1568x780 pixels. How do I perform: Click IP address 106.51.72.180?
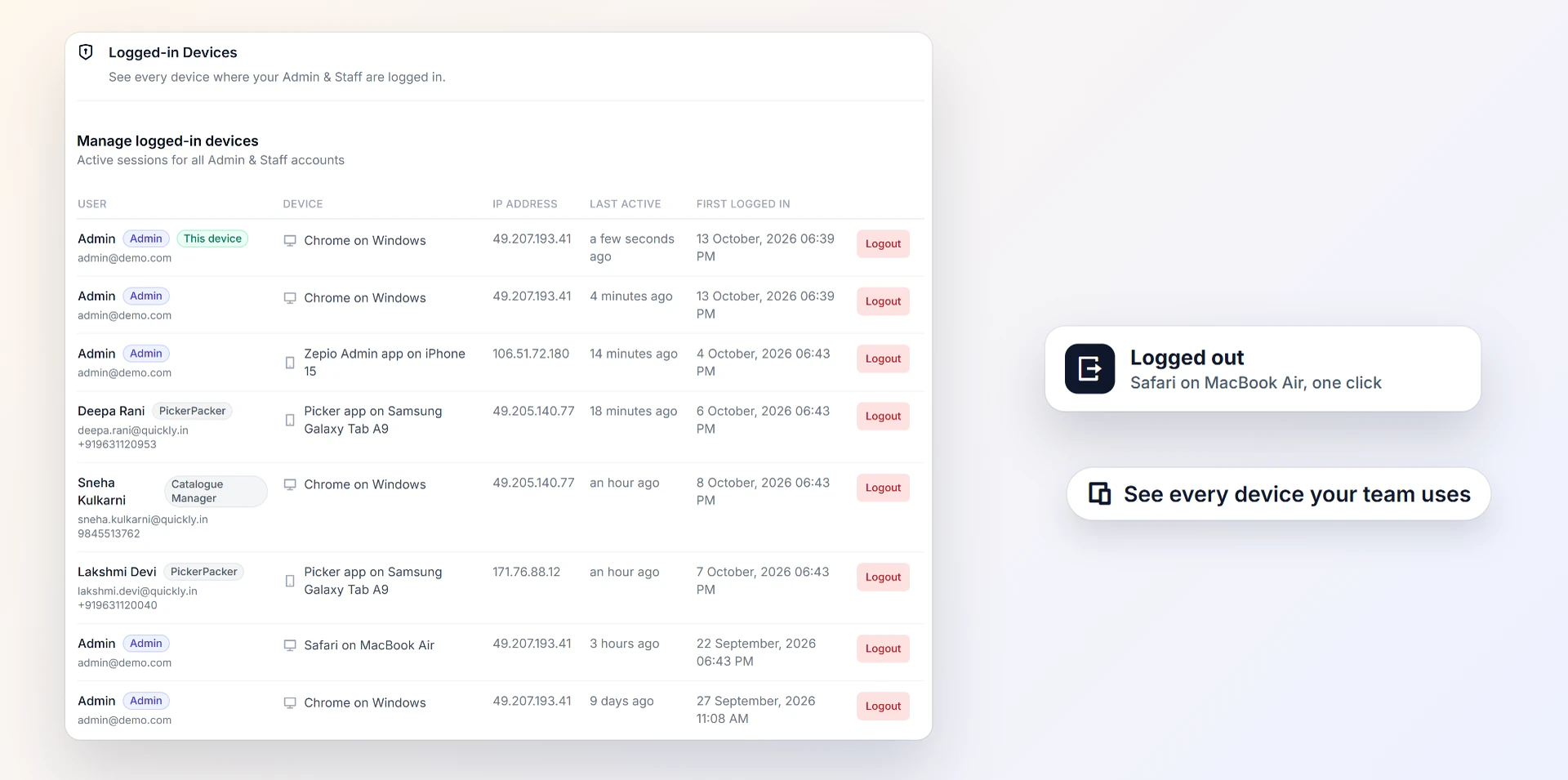531,354
